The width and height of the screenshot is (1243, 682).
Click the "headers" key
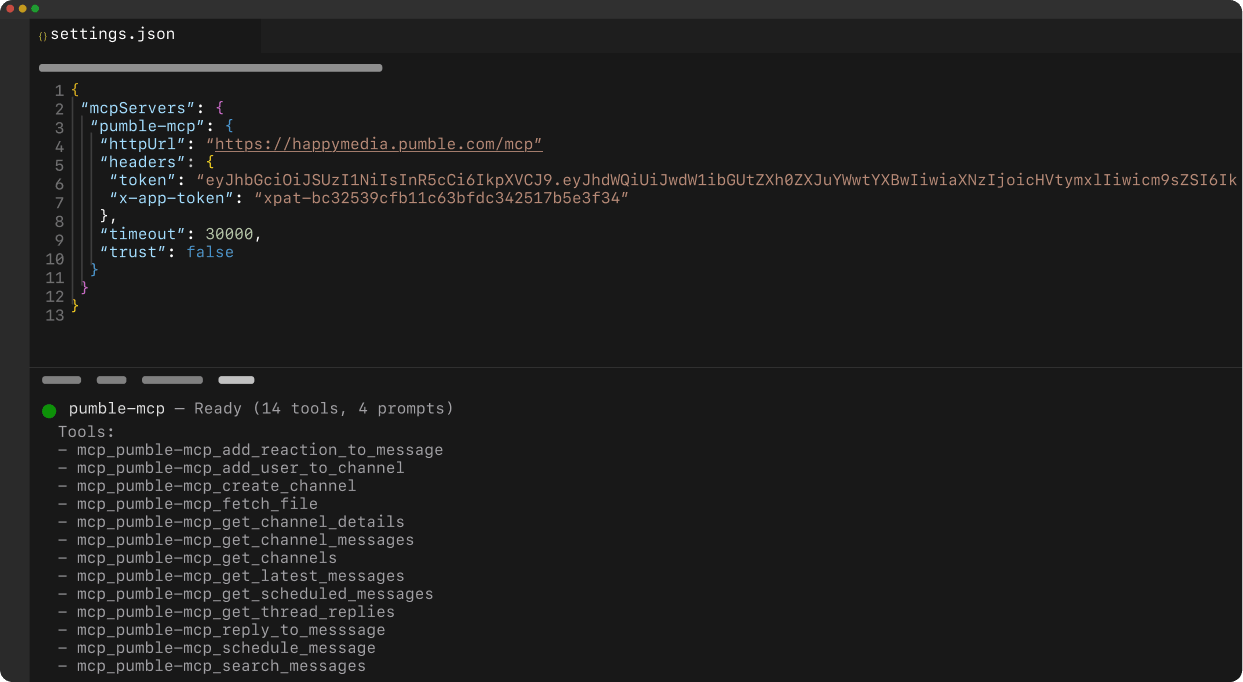coord(143,162)
